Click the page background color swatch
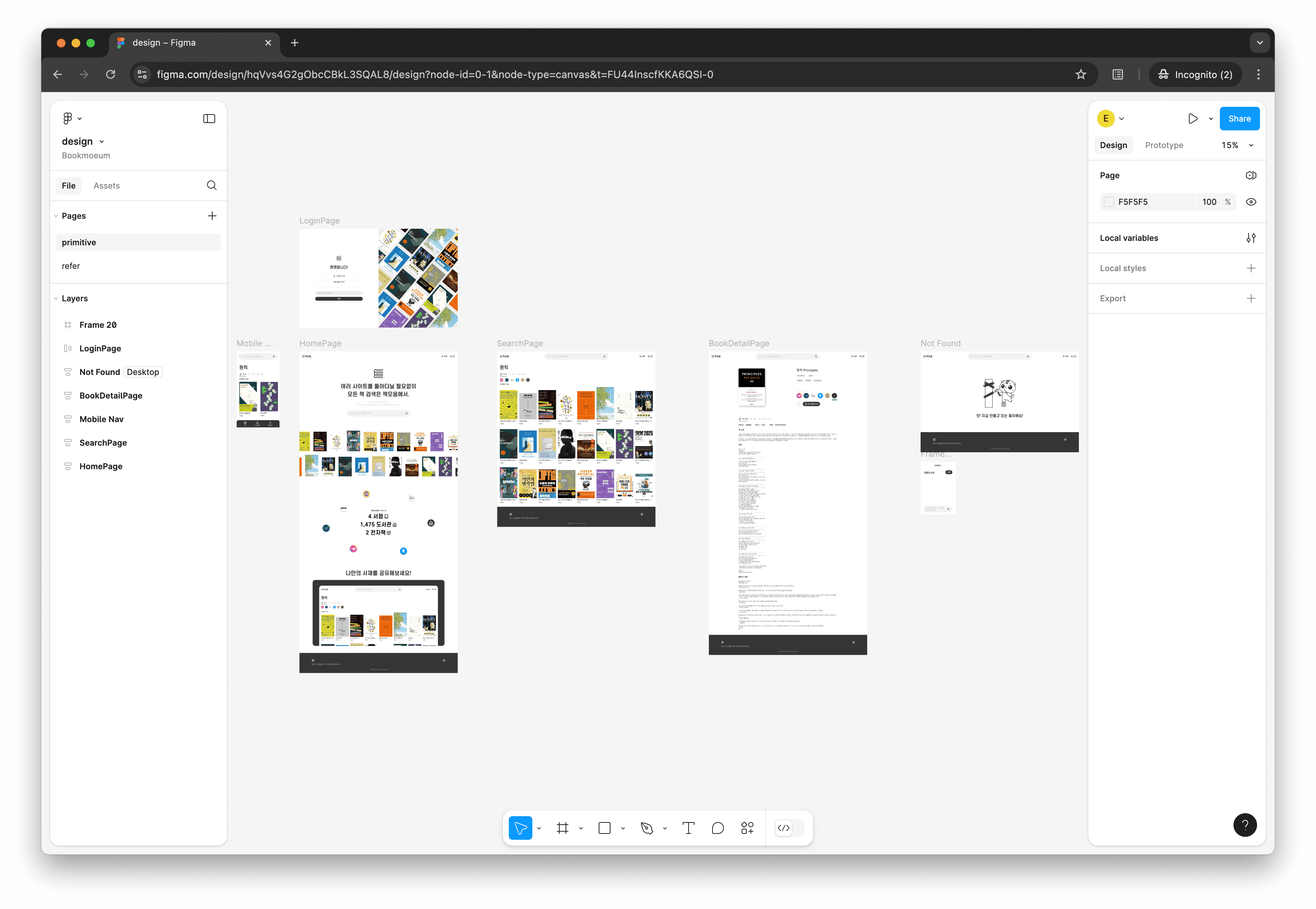Screen dimensions: 1316x909 click(1108, 202)
